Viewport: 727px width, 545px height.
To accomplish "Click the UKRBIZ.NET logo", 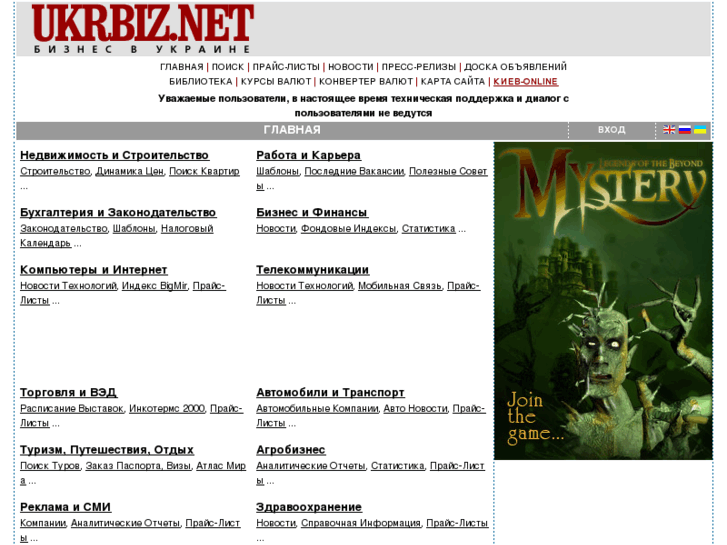I will [143, 29].
